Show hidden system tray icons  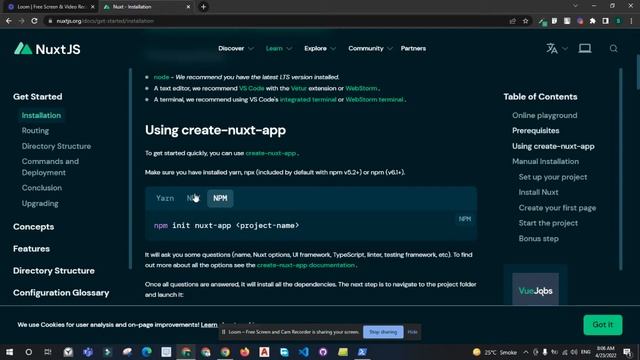pyautogui.click(x=526, y=352)
